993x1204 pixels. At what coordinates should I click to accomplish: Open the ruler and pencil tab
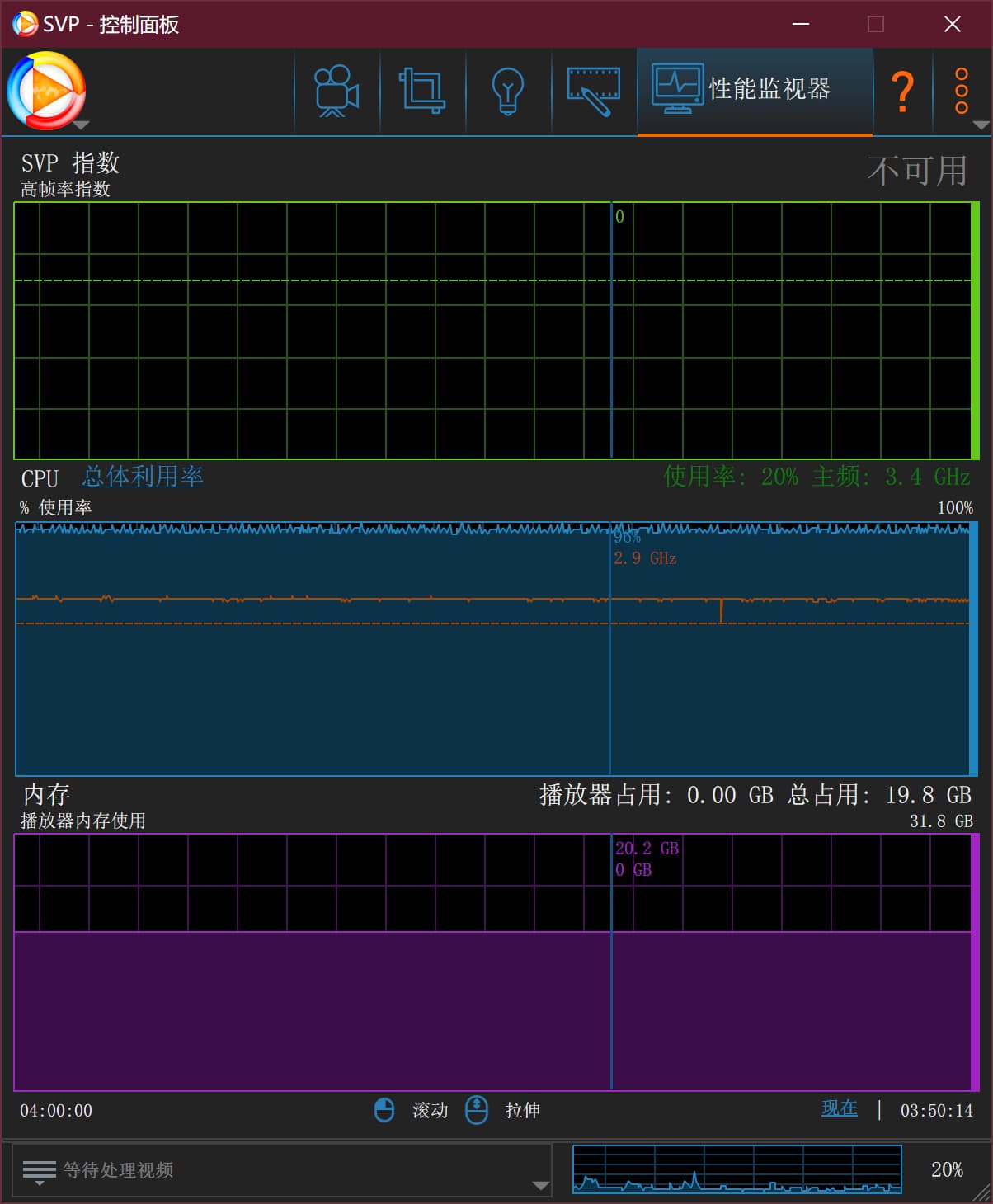(593, 91)
